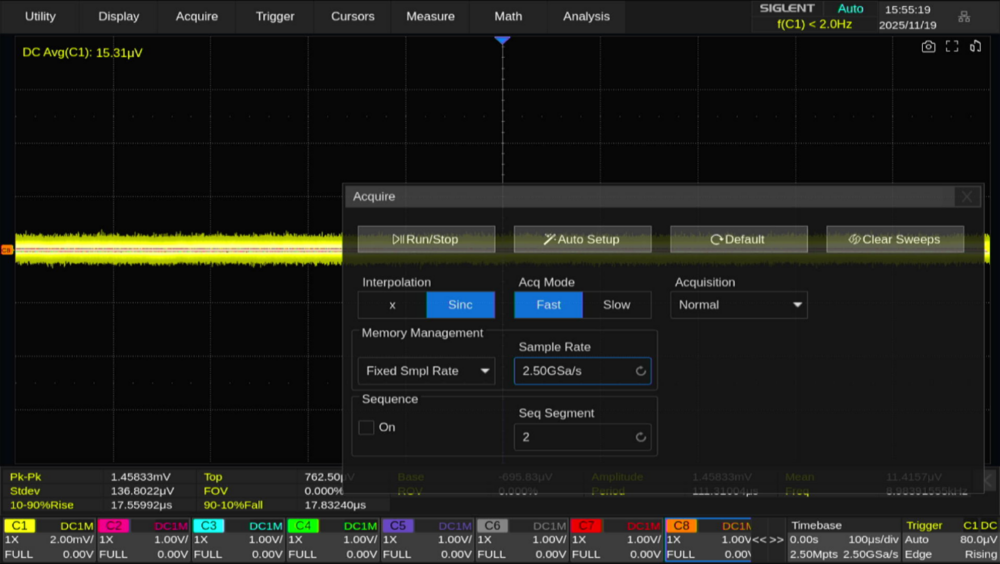Screen dimensions: 1000x564
Task: Open the Acquisition Normal dropdown
Action: pos(740,305)
